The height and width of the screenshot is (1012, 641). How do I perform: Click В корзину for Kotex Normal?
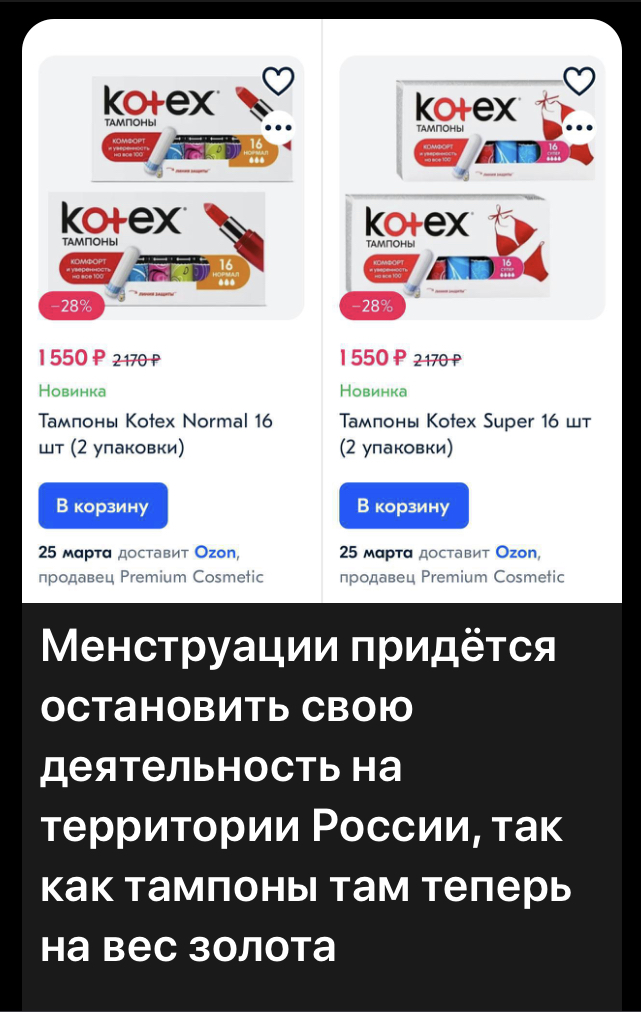coord(103,505)
